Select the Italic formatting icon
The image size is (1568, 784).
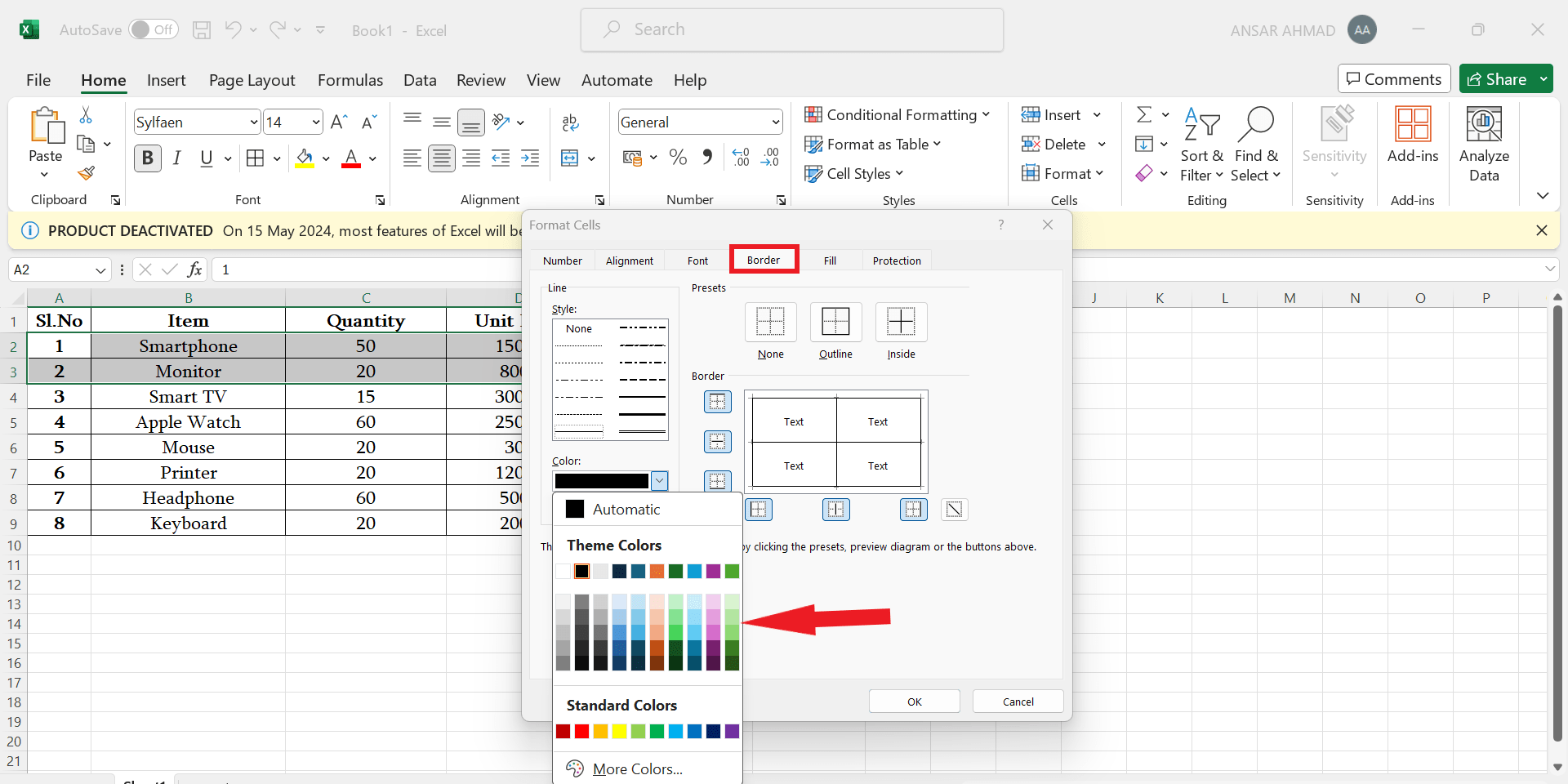click(x=177, y=158)
